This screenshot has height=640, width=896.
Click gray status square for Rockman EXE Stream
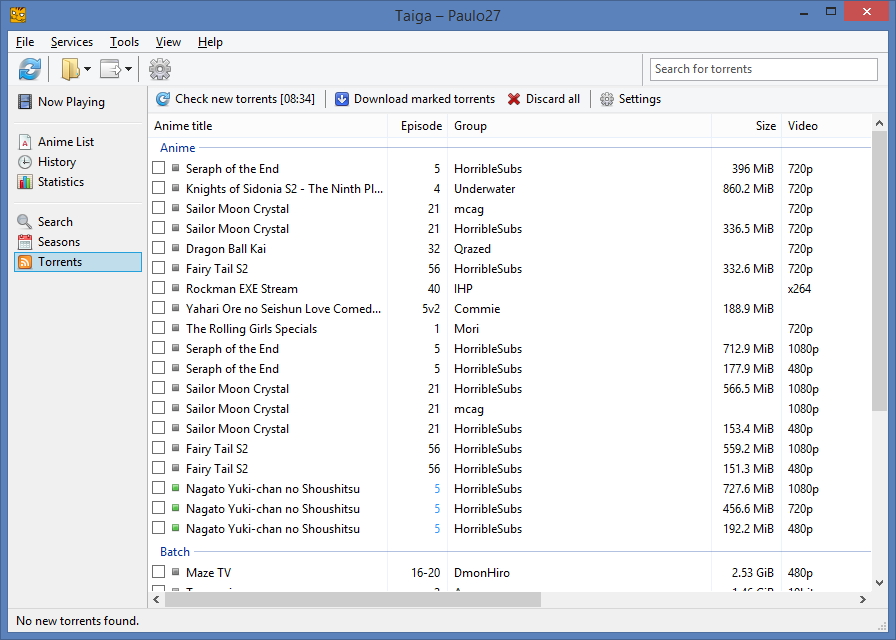(175, 288)
